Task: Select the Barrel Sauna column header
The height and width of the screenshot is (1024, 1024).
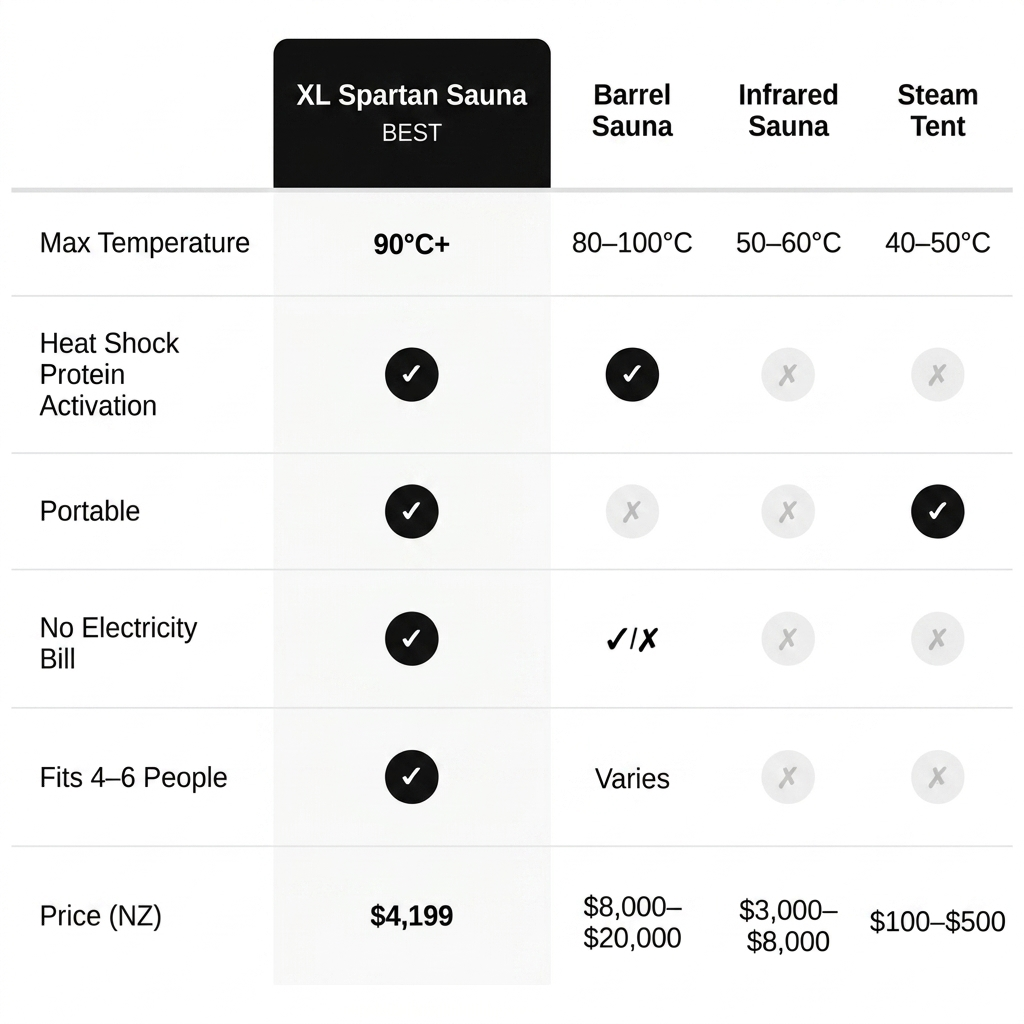Action: 632,110
